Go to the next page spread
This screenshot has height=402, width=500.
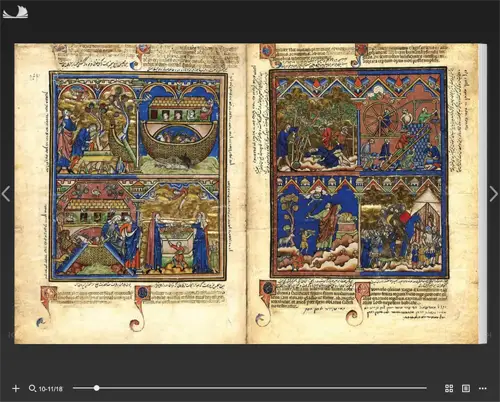(494, 194)
